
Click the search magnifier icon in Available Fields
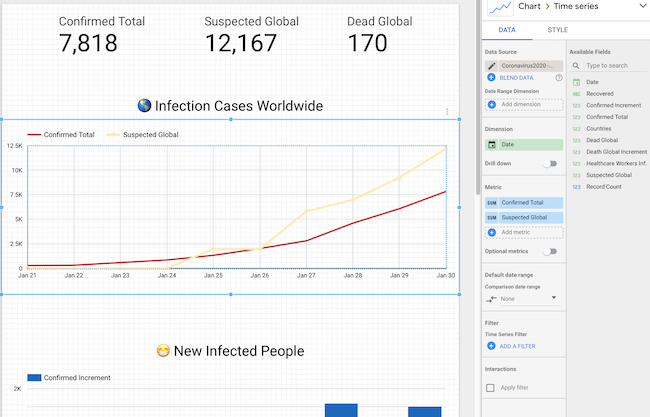[x=576, y=66]
